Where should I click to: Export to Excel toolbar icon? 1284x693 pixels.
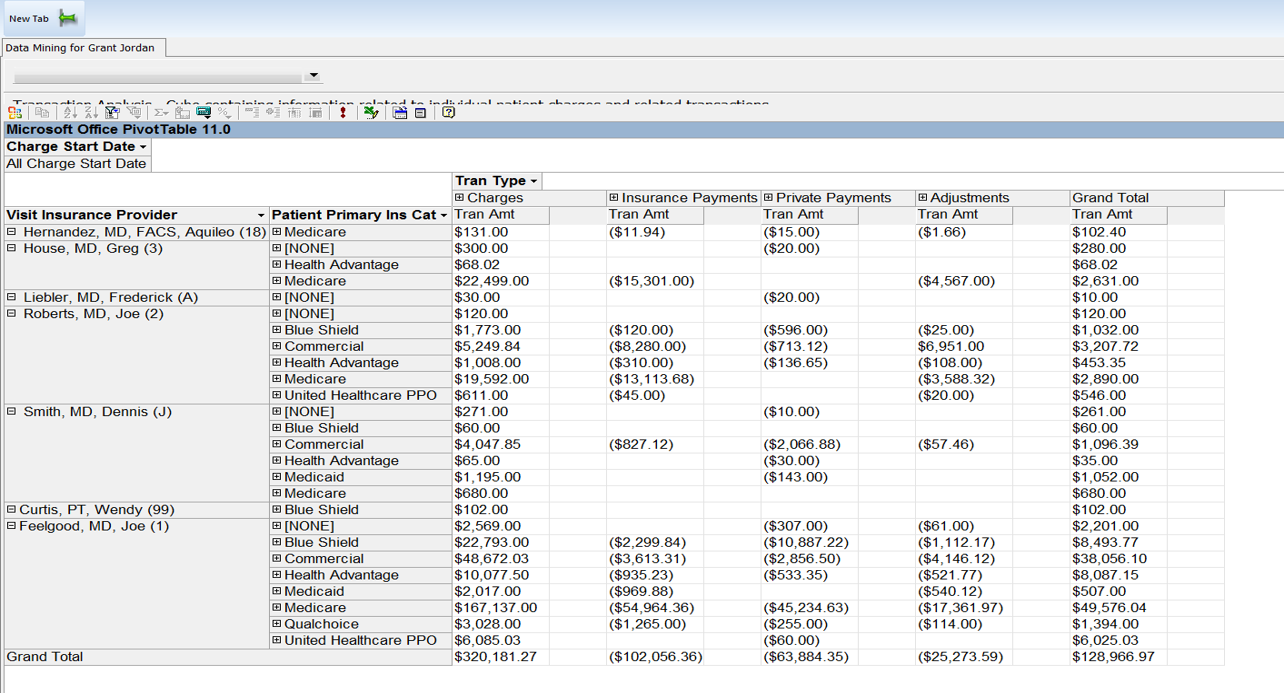[371, 113]
